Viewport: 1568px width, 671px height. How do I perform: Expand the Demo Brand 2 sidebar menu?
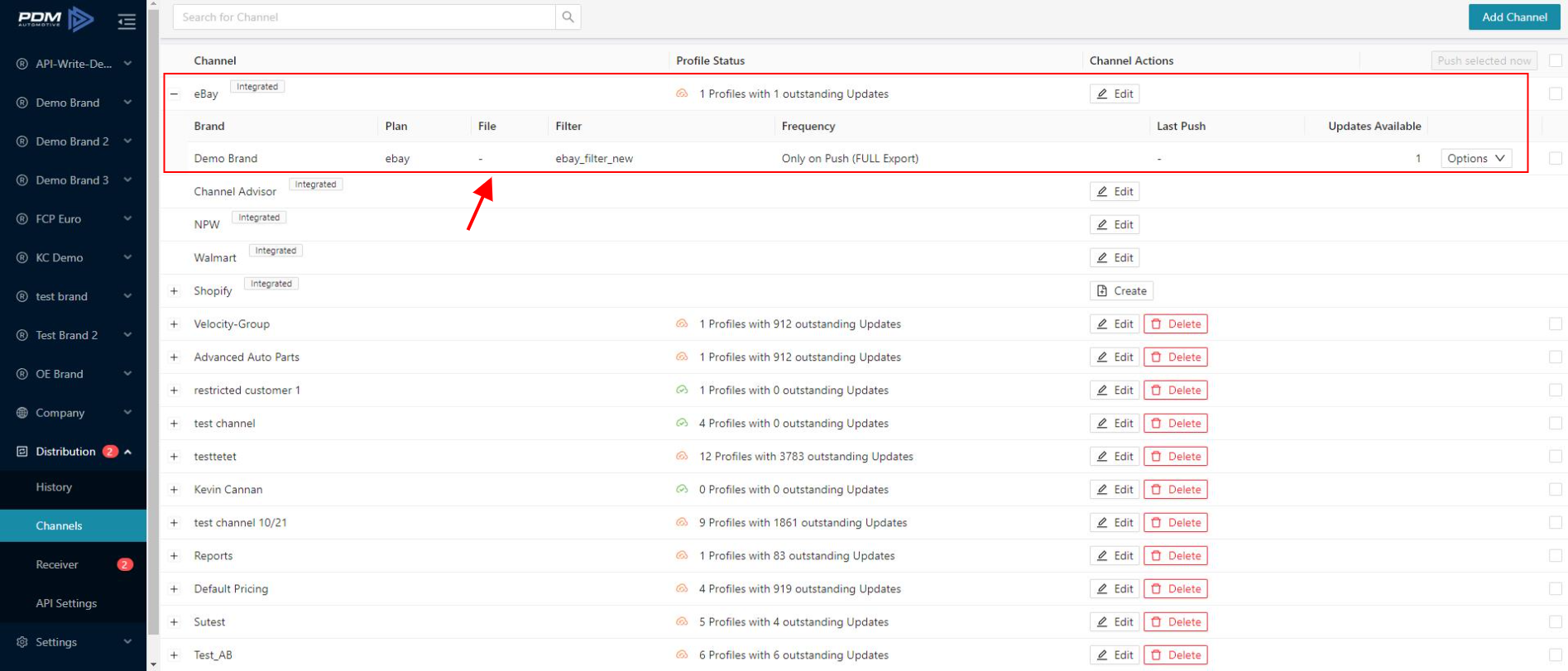(x=74, y=141)
